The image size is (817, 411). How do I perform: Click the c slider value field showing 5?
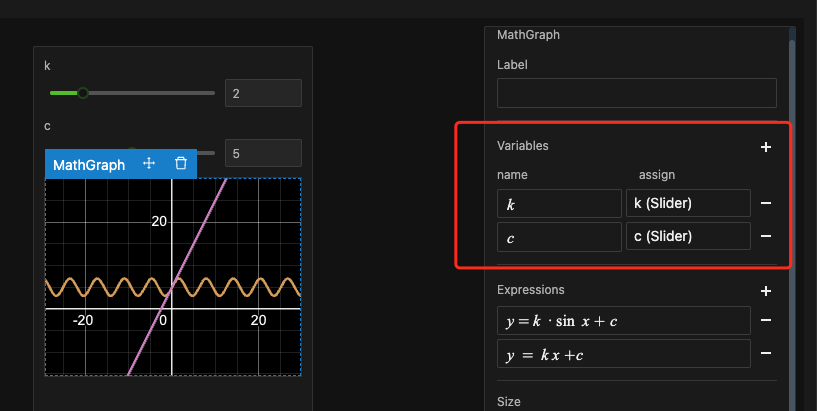[x=263, y=153]
